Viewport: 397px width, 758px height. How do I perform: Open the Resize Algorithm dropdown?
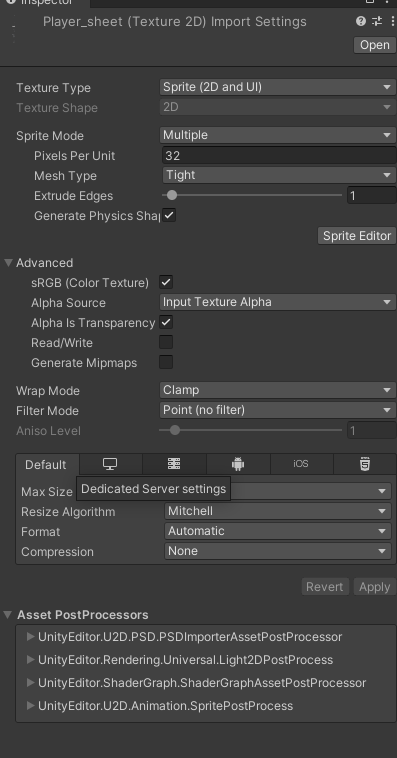(278, 511)
